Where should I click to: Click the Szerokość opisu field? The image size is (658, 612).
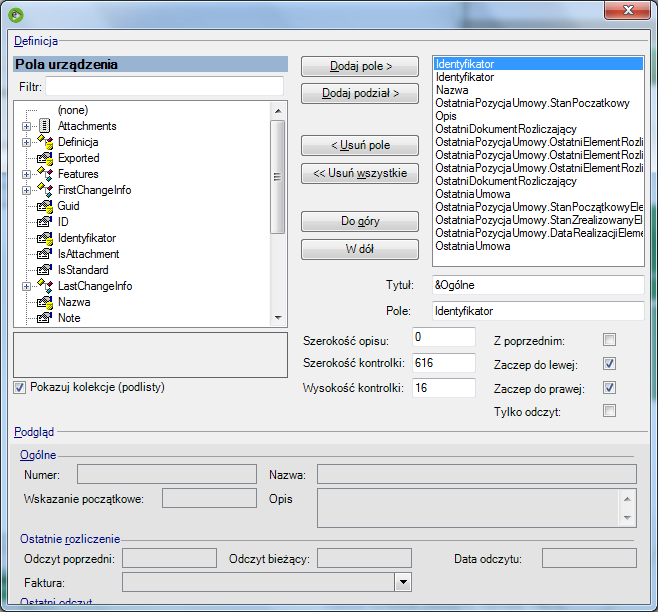coord(444,337)
